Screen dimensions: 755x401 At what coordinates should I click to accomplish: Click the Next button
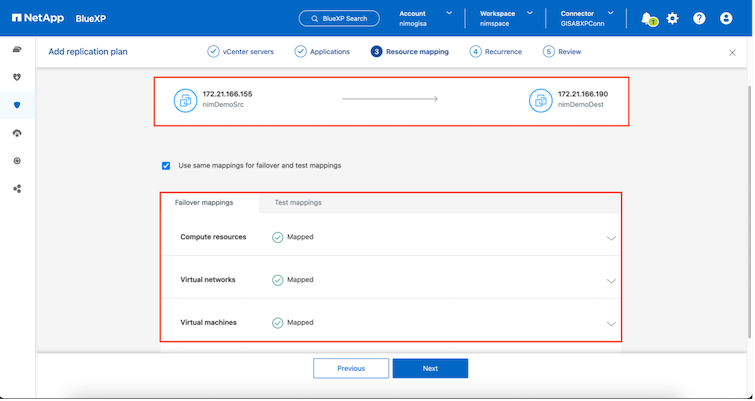430,368
